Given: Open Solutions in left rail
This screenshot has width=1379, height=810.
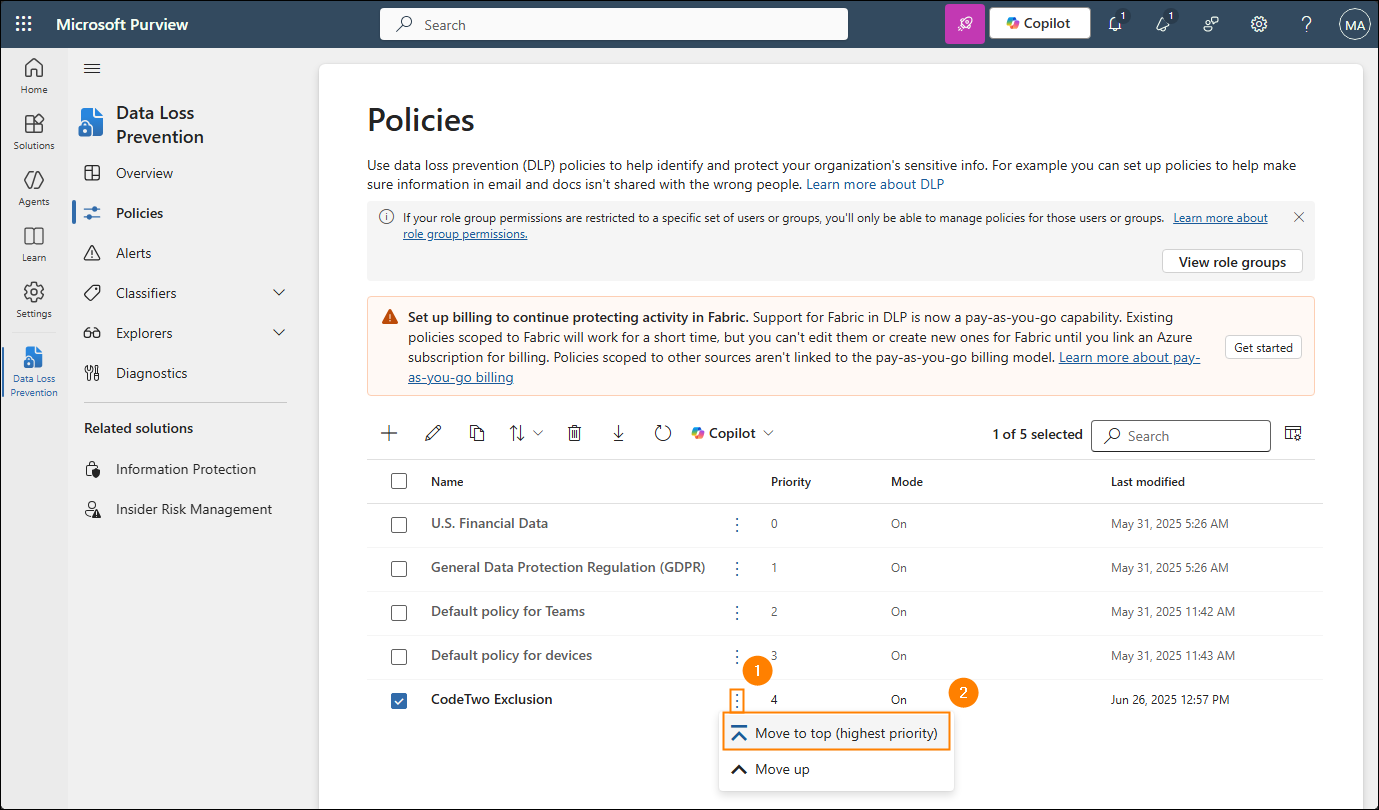Looking at the screenshot, I should point(34,132).
